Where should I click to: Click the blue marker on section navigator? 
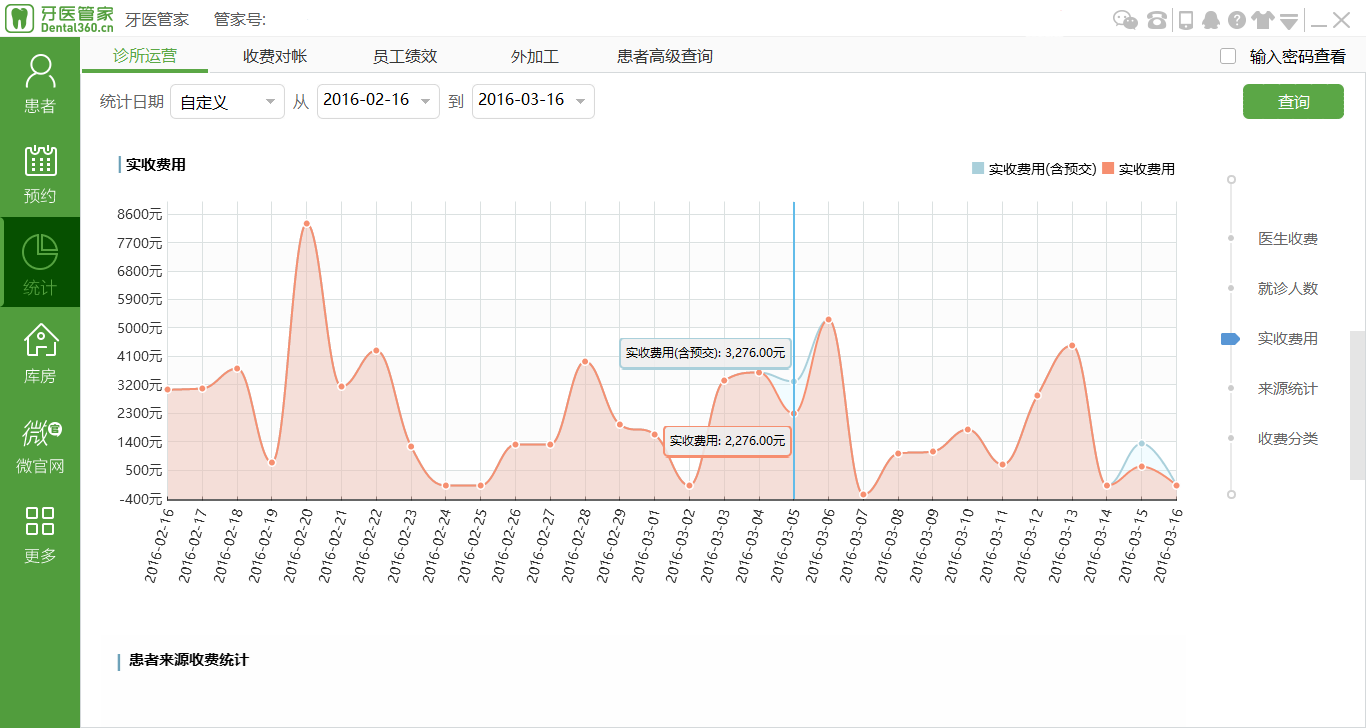coord(1231,339)
